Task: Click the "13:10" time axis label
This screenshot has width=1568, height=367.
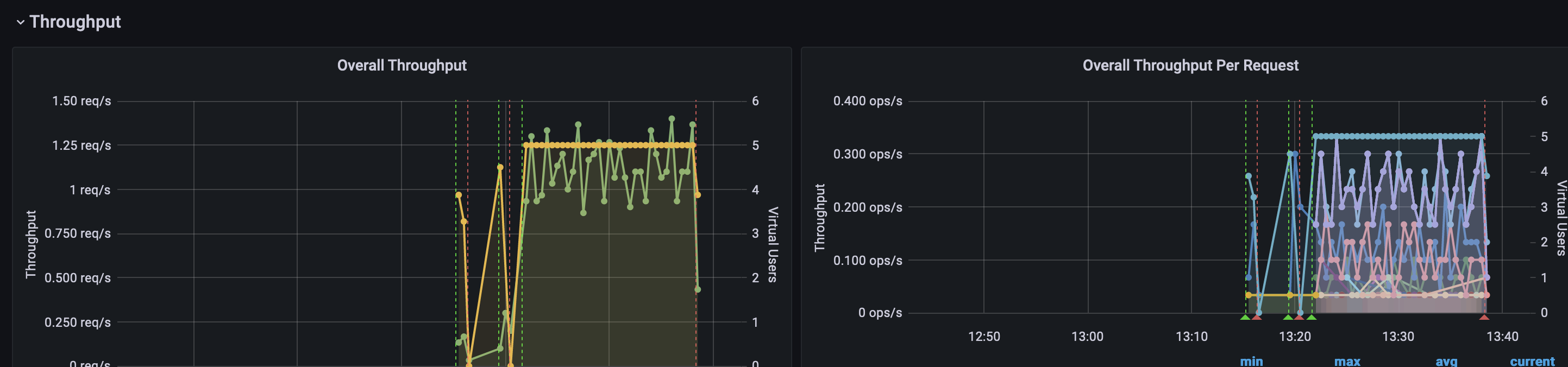Action: click(1191, 337)
